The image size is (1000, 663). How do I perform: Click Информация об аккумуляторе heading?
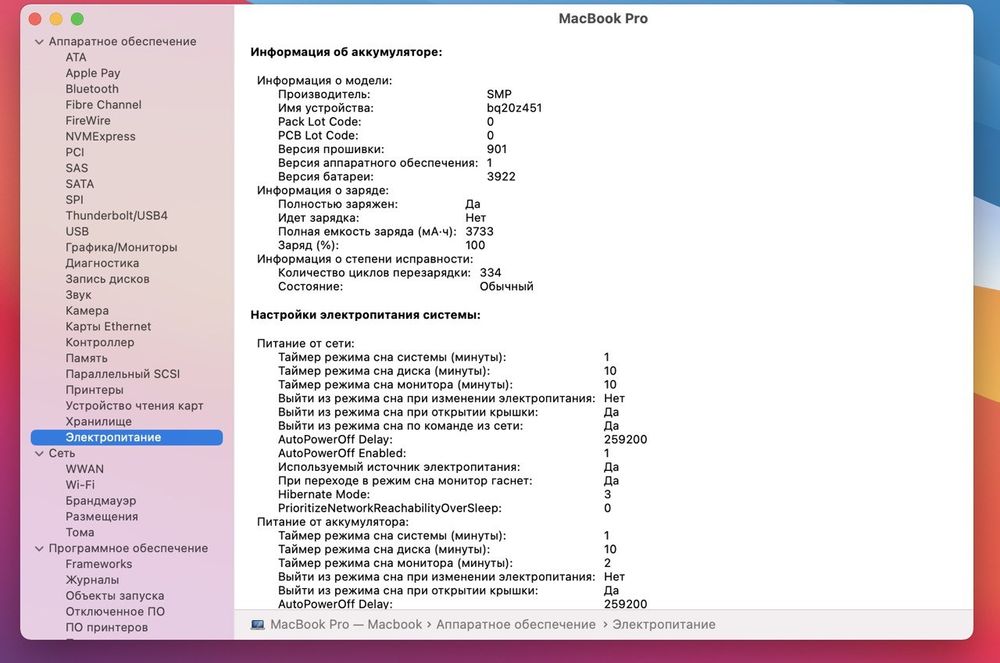(346, 52)
